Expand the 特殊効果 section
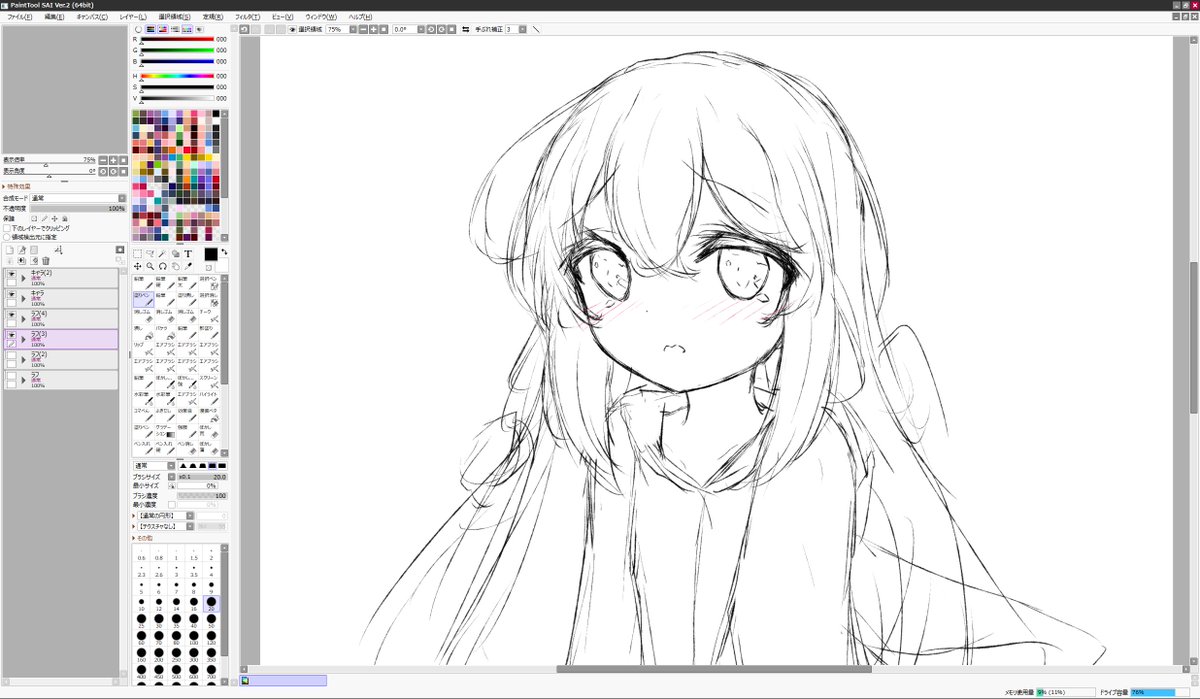The width and height of the screenshot is (1200, 699). pyautogui.click(x=17, y=186)
